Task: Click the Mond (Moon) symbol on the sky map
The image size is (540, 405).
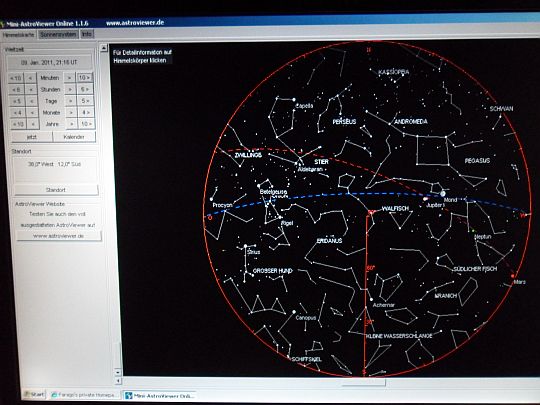Action: pos(443,194)
